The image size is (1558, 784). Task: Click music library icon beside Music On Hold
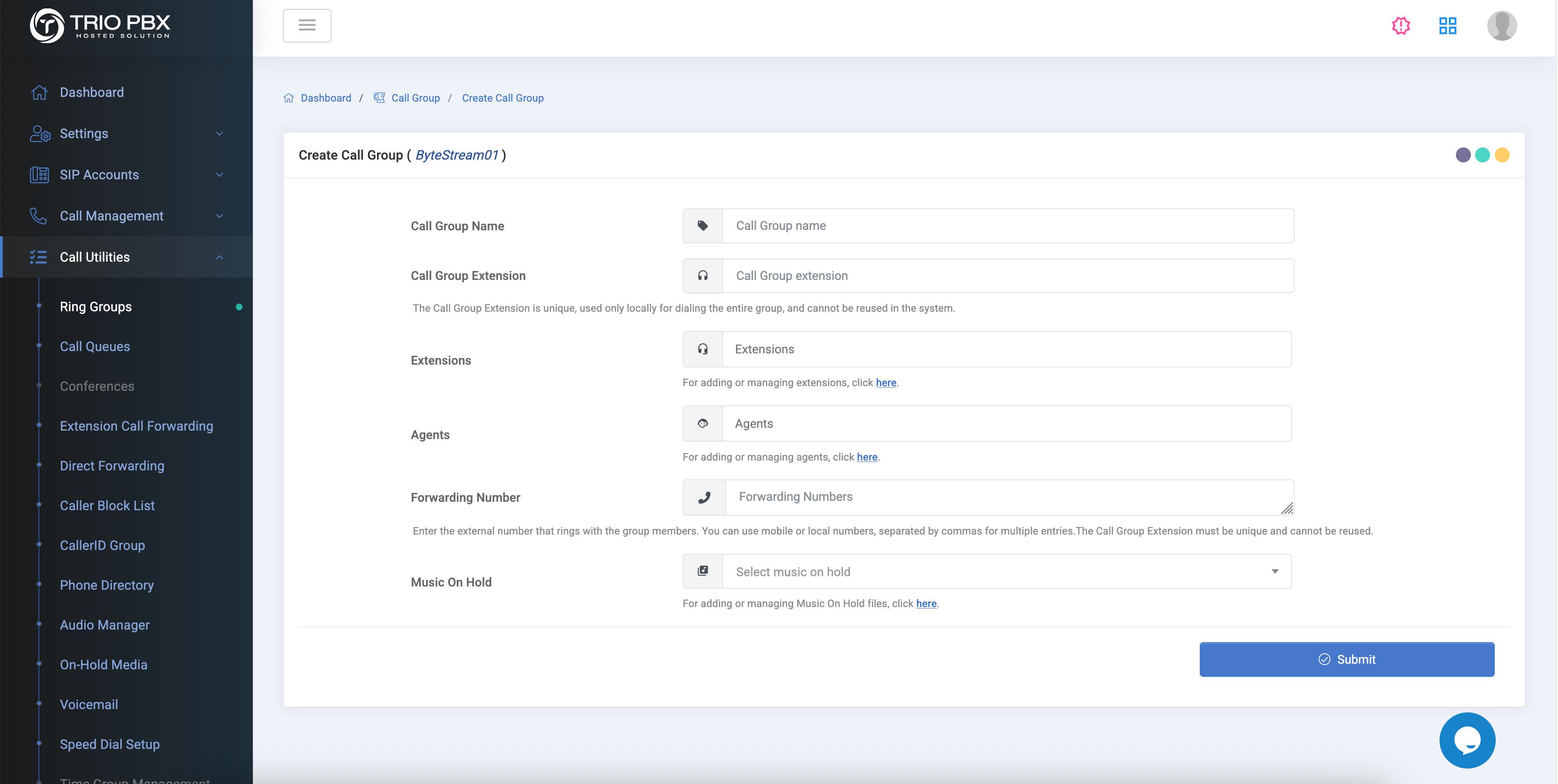point(703,571)
